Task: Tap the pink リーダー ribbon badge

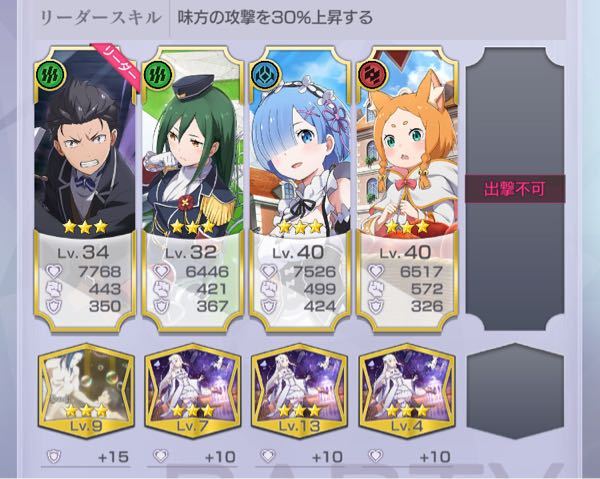Action: click(x=116, y=67)
